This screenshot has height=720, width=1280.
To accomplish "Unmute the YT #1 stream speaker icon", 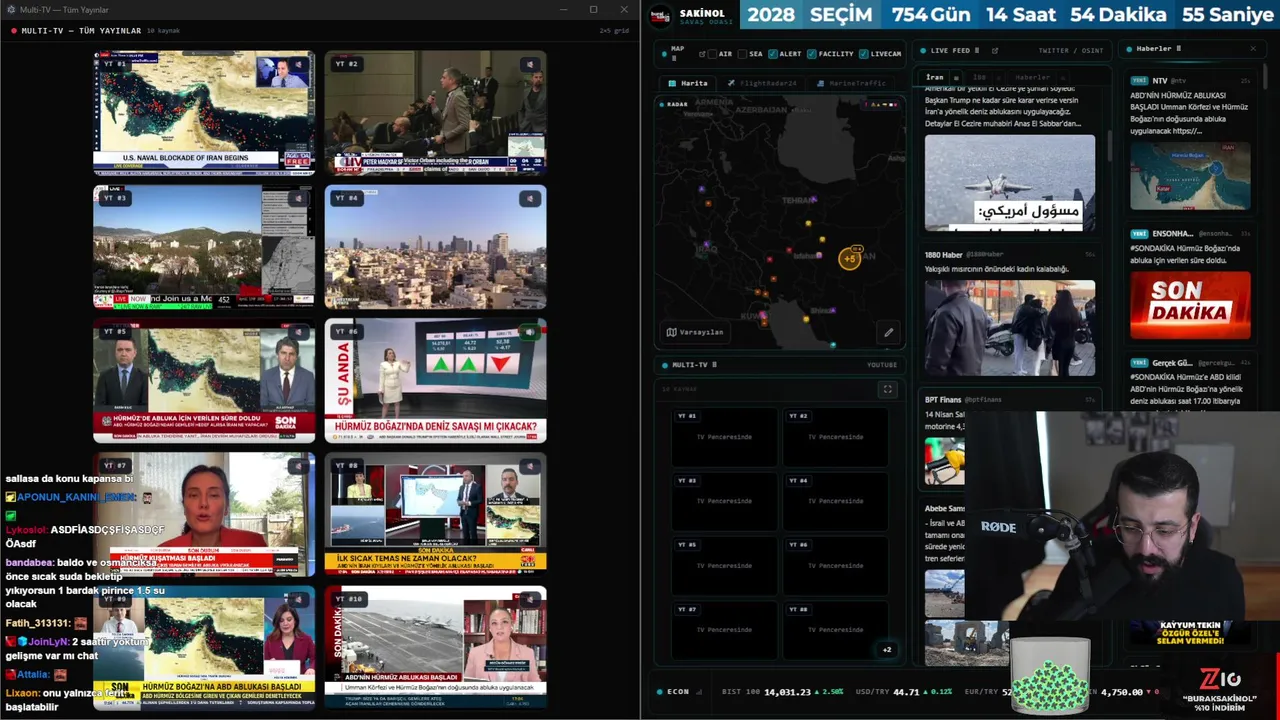I will point(299,64).
